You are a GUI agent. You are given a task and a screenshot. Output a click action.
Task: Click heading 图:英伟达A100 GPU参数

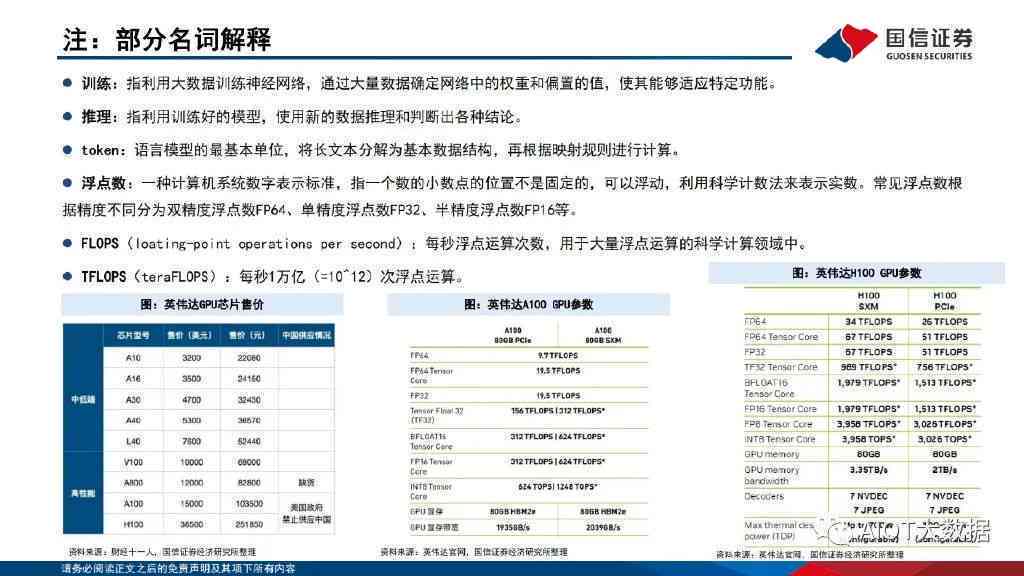528,304
